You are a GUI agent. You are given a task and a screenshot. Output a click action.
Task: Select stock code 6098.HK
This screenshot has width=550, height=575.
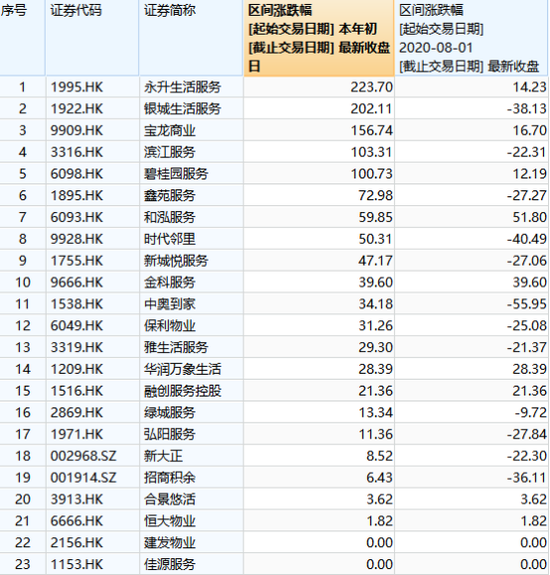[77, 174]
